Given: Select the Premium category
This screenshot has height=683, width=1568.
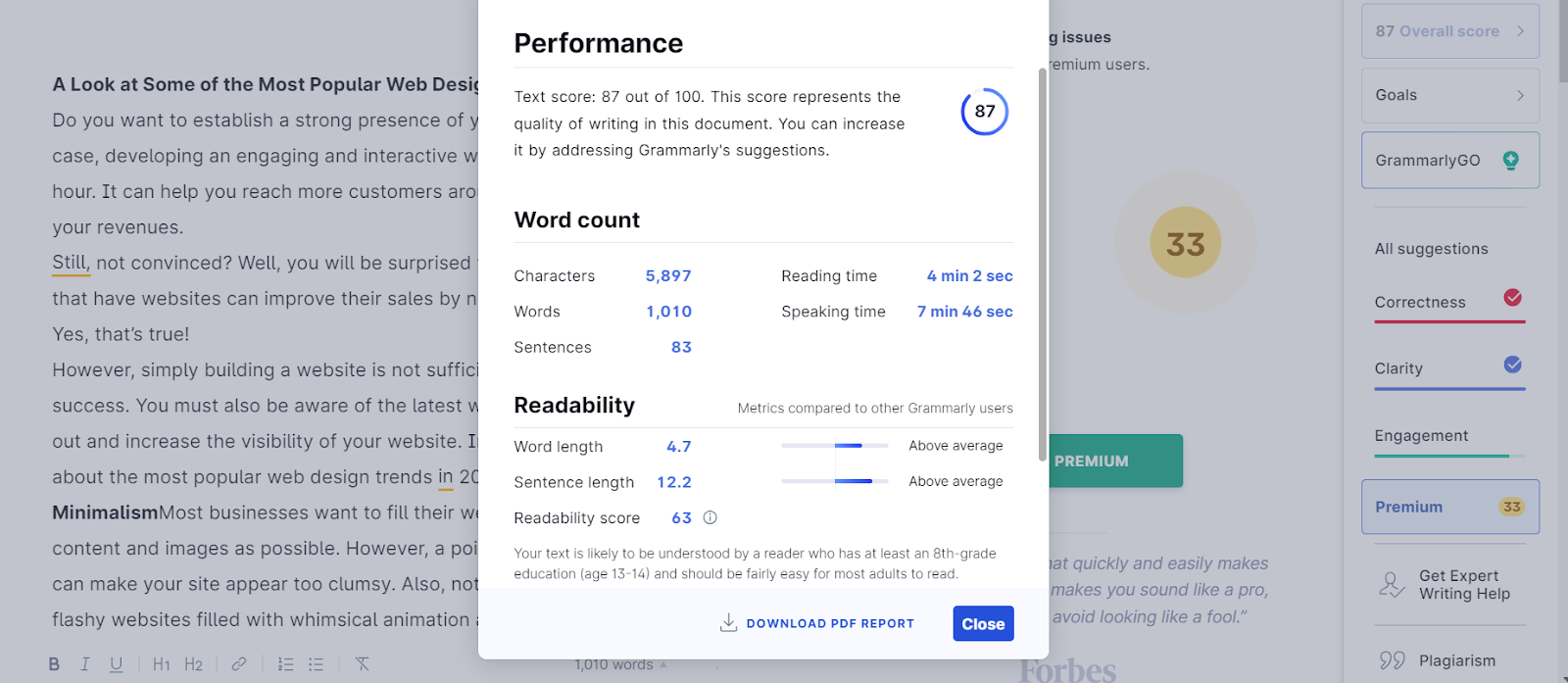Looking at the screenshot, I should [1450, 507].
